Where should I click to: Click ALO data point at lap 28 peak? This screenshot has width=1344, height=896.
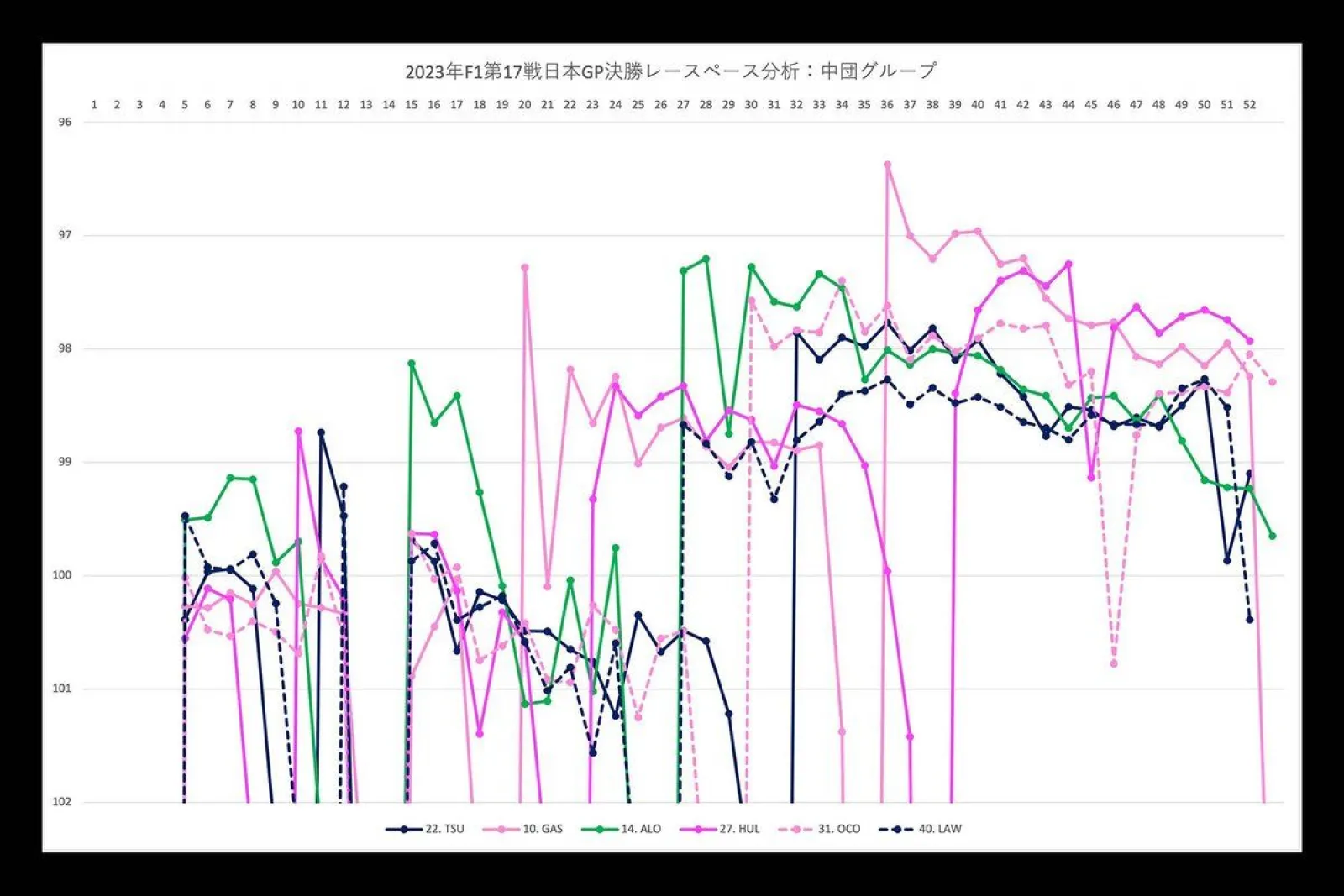[x=706, y=259]
